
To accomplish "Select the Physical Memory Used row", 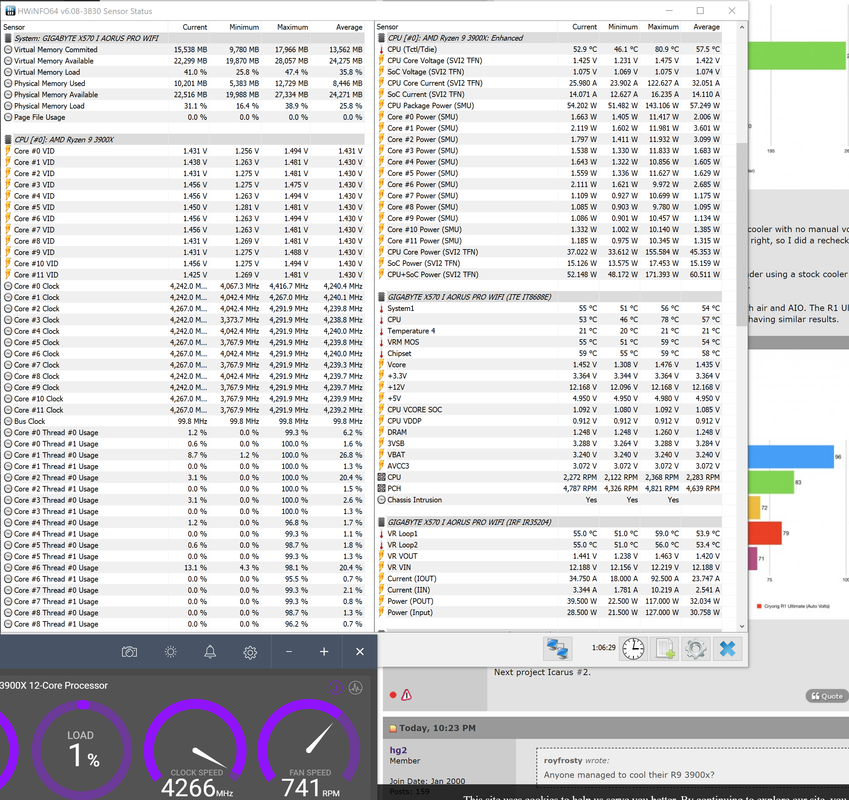I will (184, 83).
